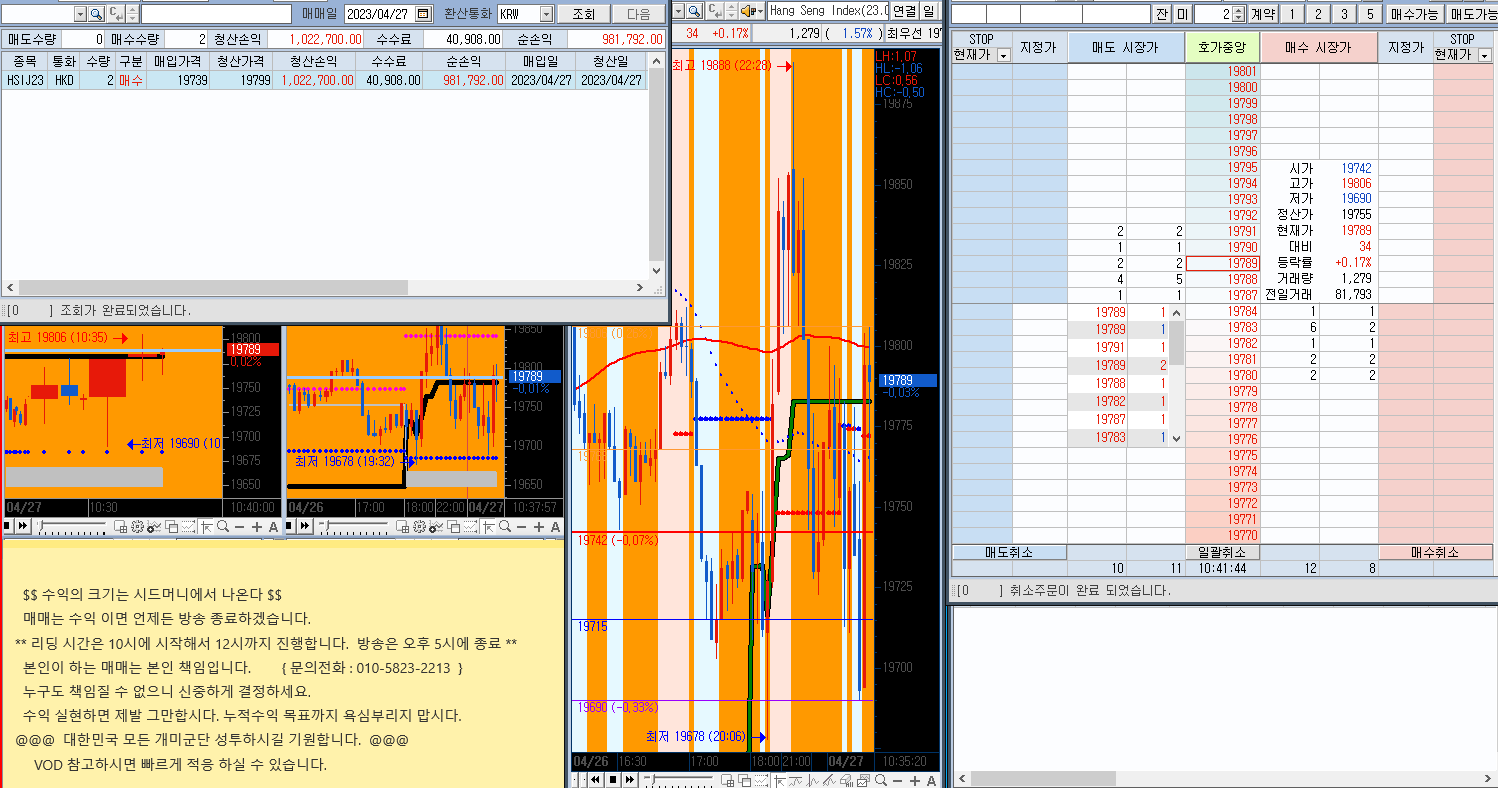Click the 매도 시장가 column header
Viewport: 1498px width, 788px height.
(1126, 47)
